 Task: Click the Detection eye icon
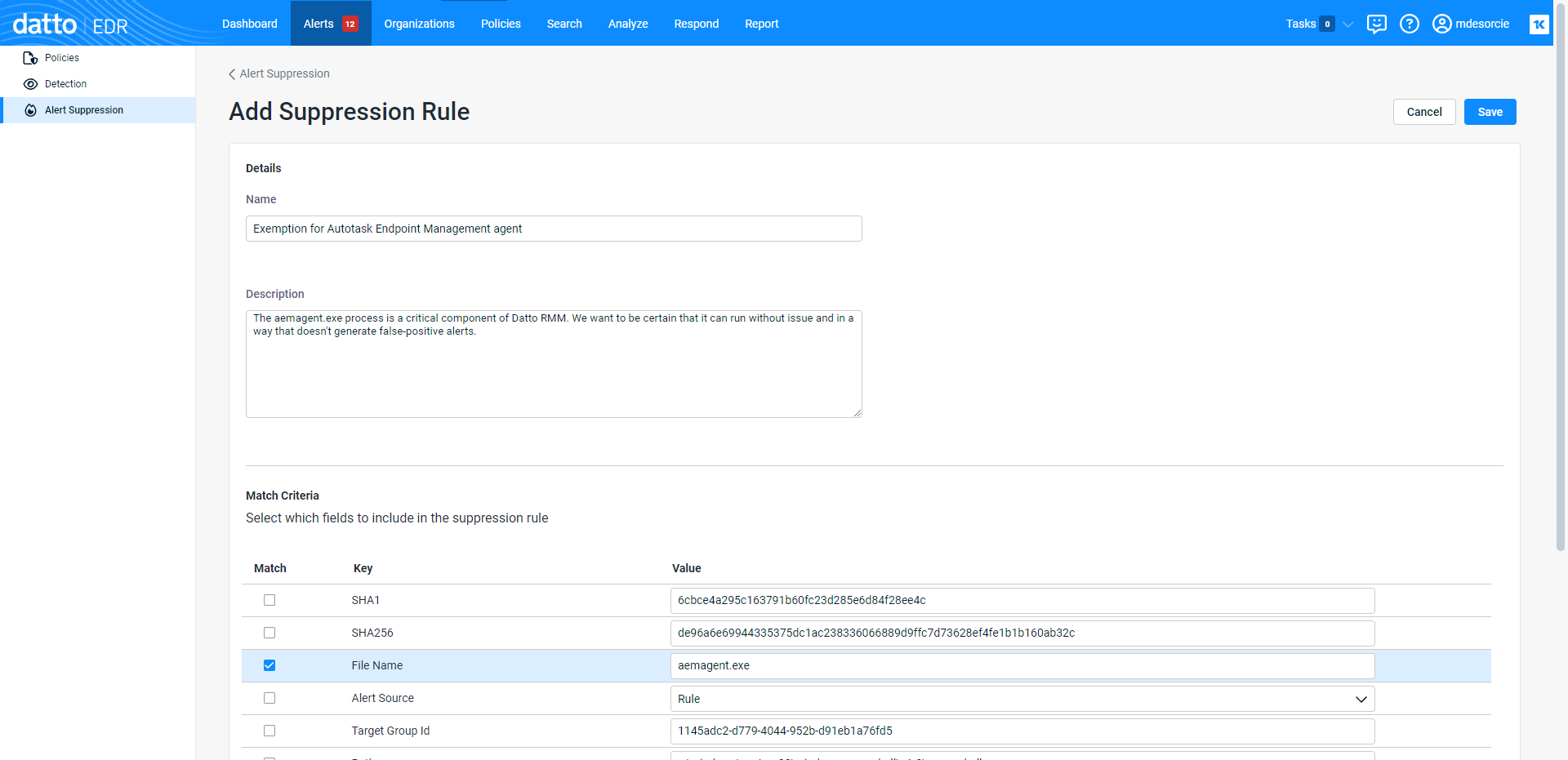30,84
